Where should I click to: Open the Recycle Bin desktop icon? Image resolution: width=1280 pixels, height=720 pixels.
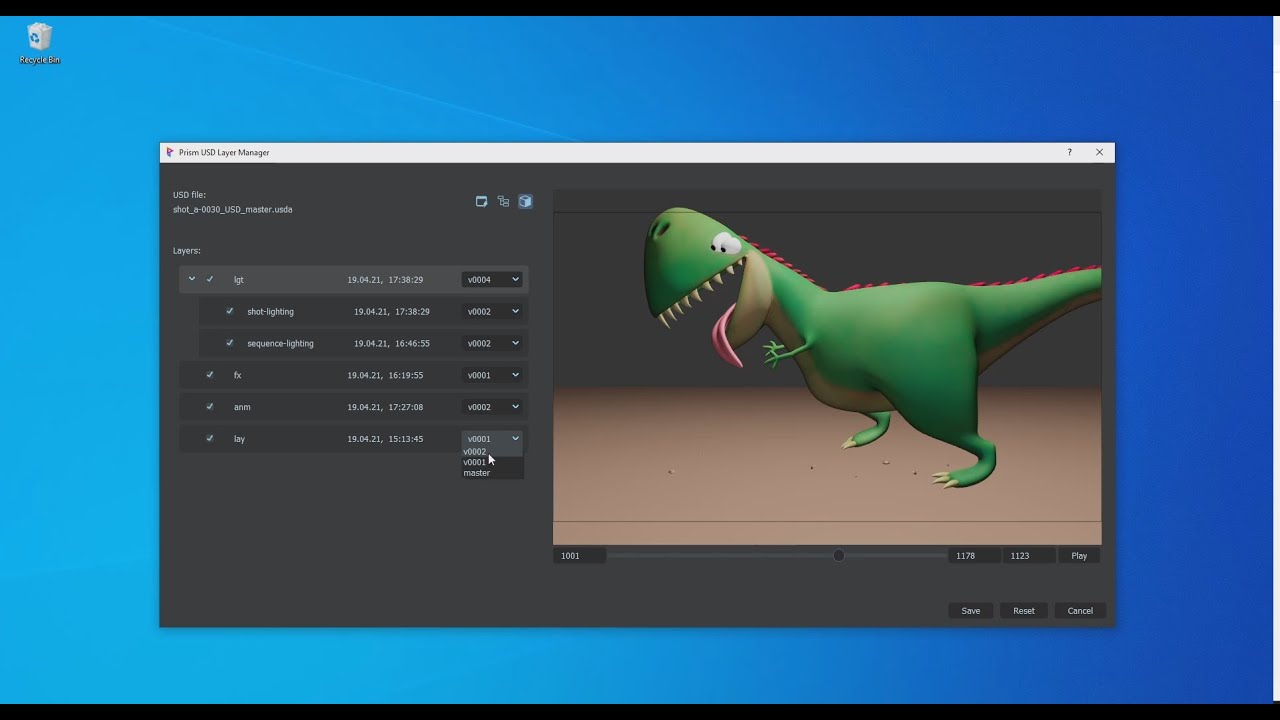39,44
